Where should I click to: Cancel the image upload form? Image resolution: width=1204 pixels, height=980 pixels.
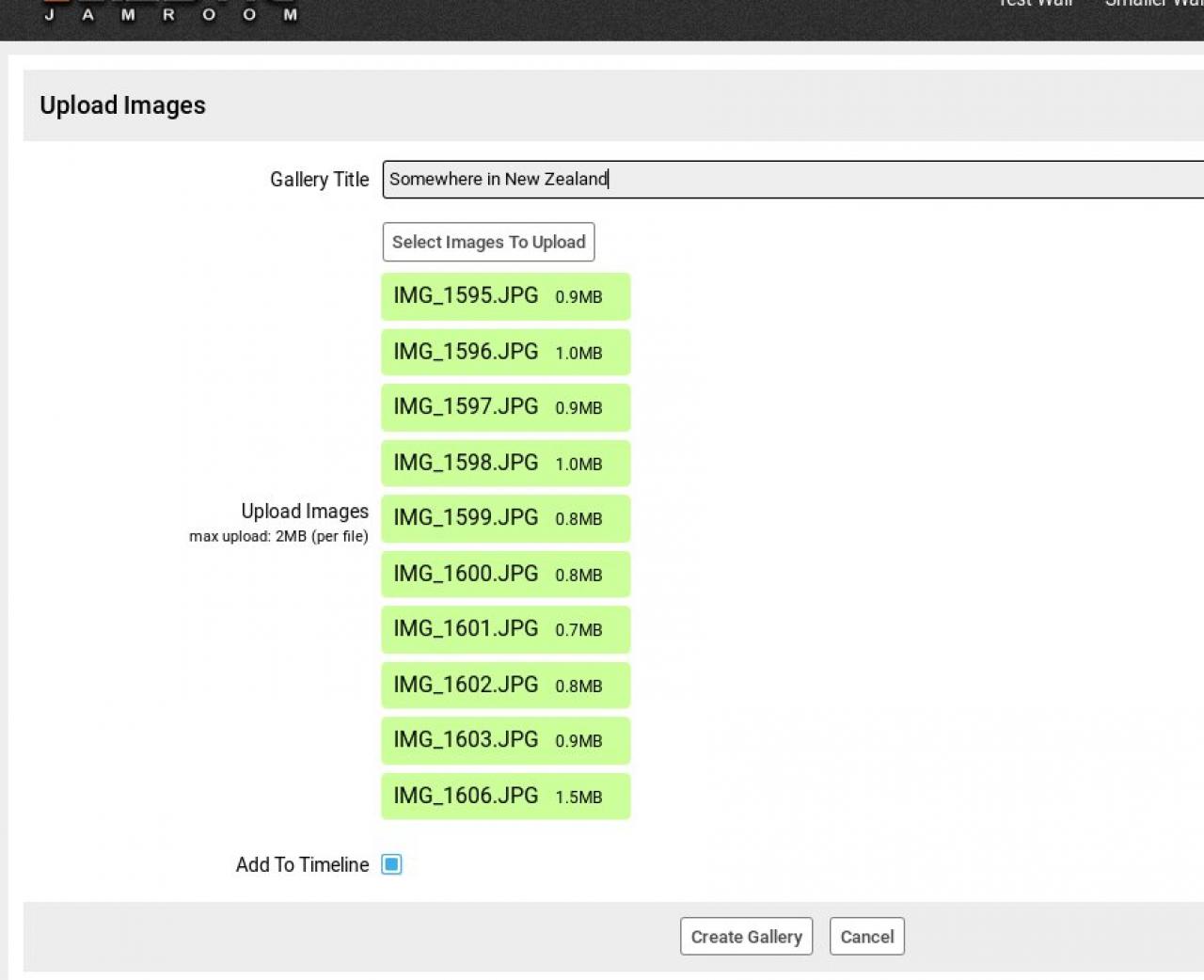coord(866,937)
